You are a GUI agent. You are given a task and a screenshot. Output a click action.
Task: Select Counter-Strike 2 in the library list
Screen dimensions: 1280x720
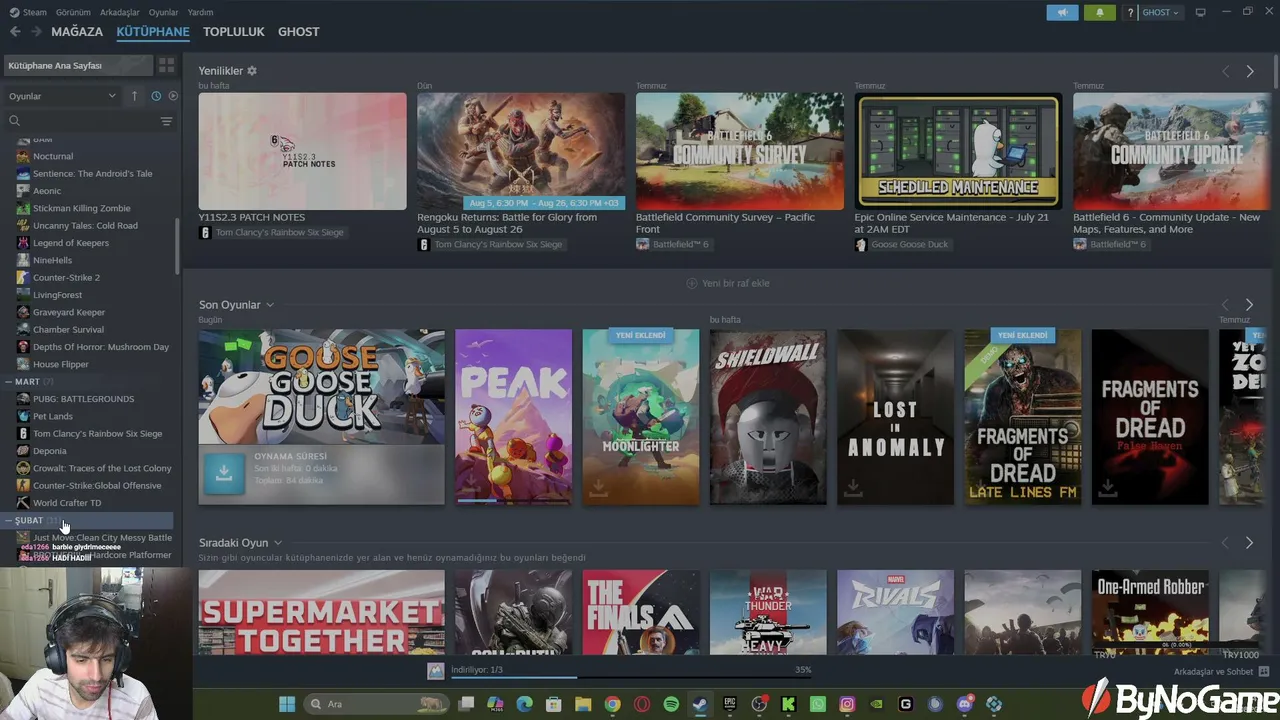[66, 277]
